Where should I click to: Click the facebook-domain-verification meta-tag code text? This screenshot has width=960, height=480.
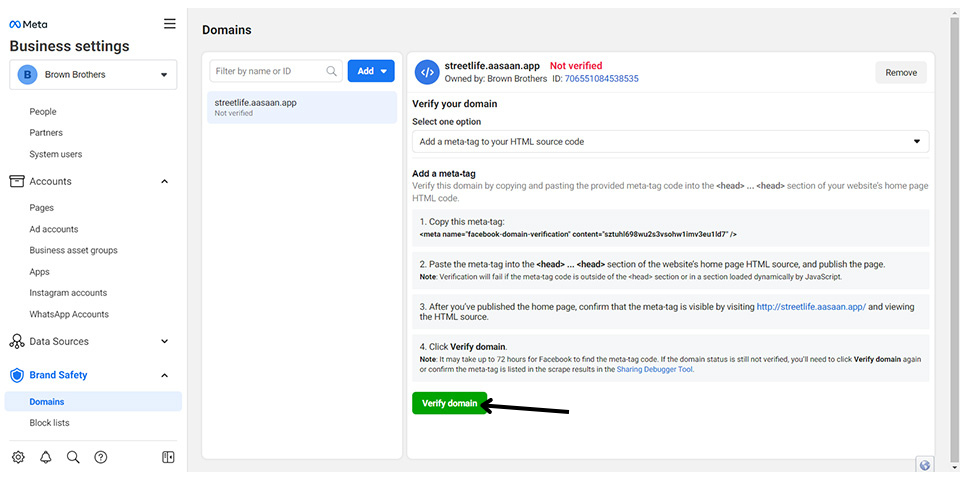[578, 234]
